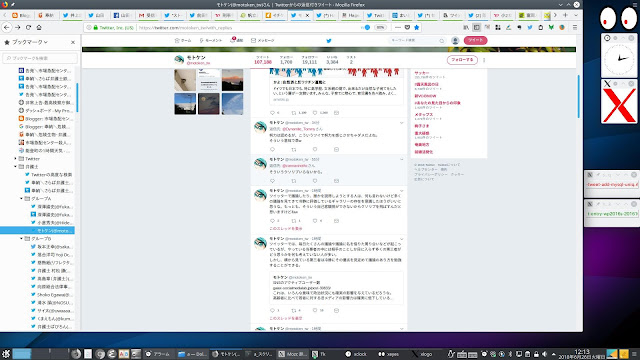Toggle the sidebar with the sidebar toolbar icon
Screen dimensions: 640x360
coord(476,27)
